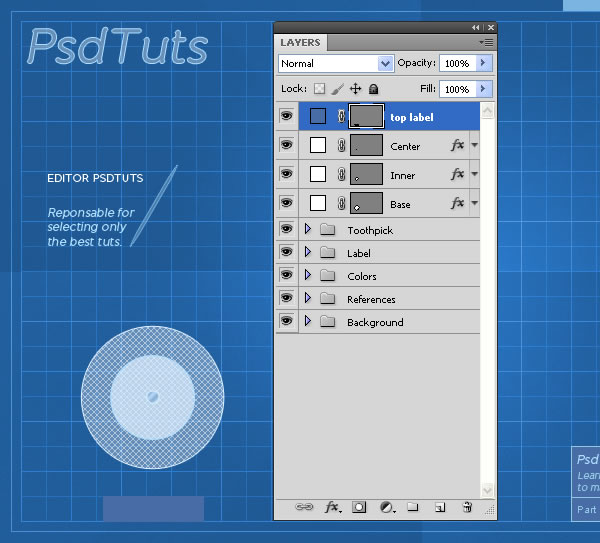Open the Opacity slider arrow

484,63
